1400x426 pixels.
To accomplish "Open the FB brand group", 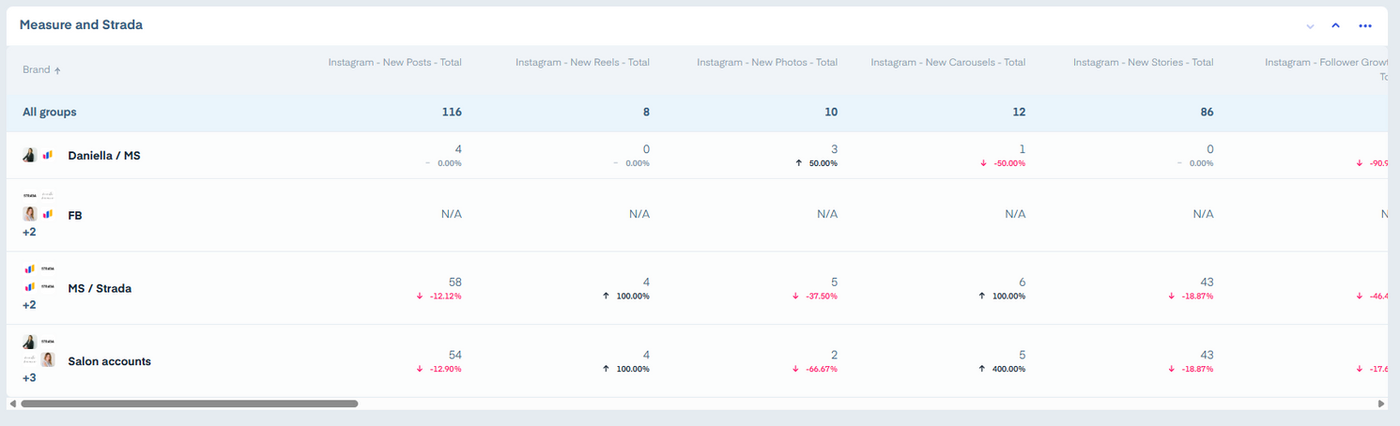I will [75, 215].
